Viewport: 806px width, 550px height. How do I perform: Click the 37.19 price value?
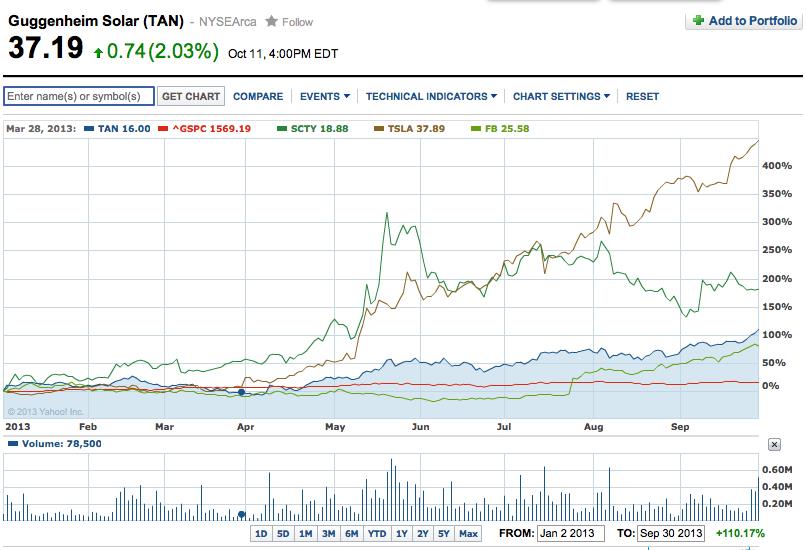tap(46, 48)
